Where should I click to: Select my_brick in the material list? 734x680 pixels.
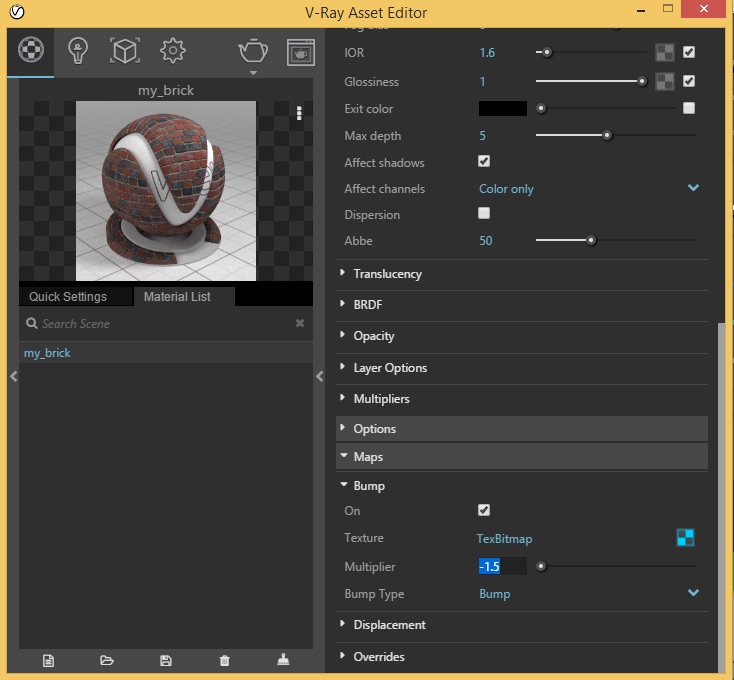(x=47, y=353)
